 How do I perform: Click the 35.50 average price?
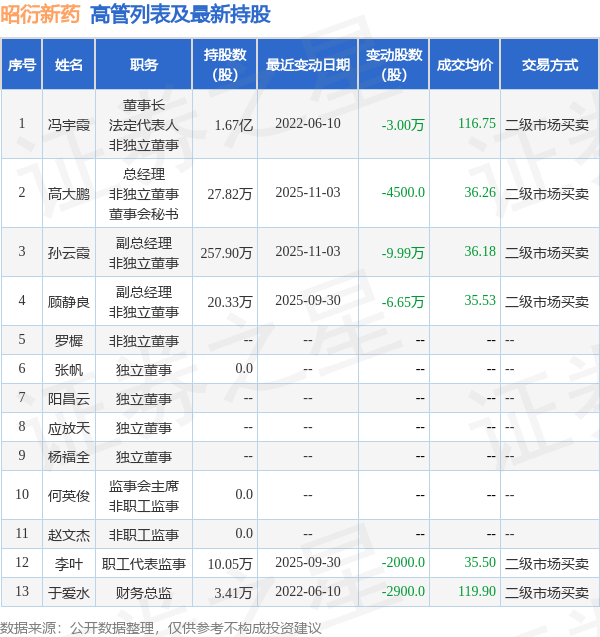coord(480,562)
